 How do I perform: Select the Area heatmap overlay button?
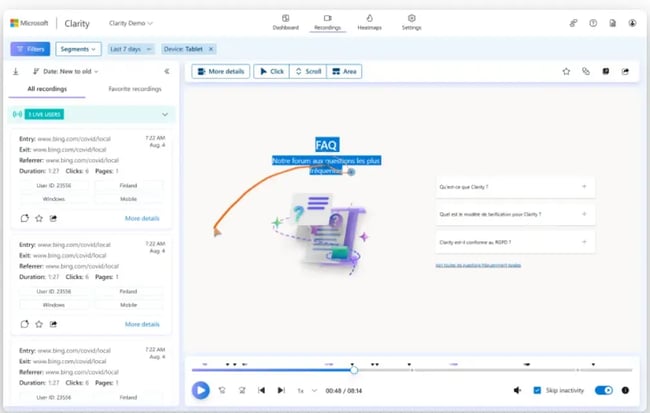pos(344,71)
